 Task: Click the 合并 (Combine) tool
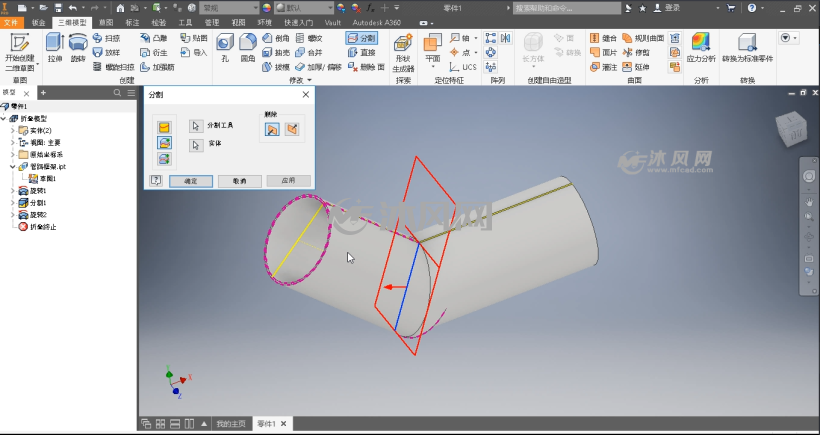click(309, 52)
